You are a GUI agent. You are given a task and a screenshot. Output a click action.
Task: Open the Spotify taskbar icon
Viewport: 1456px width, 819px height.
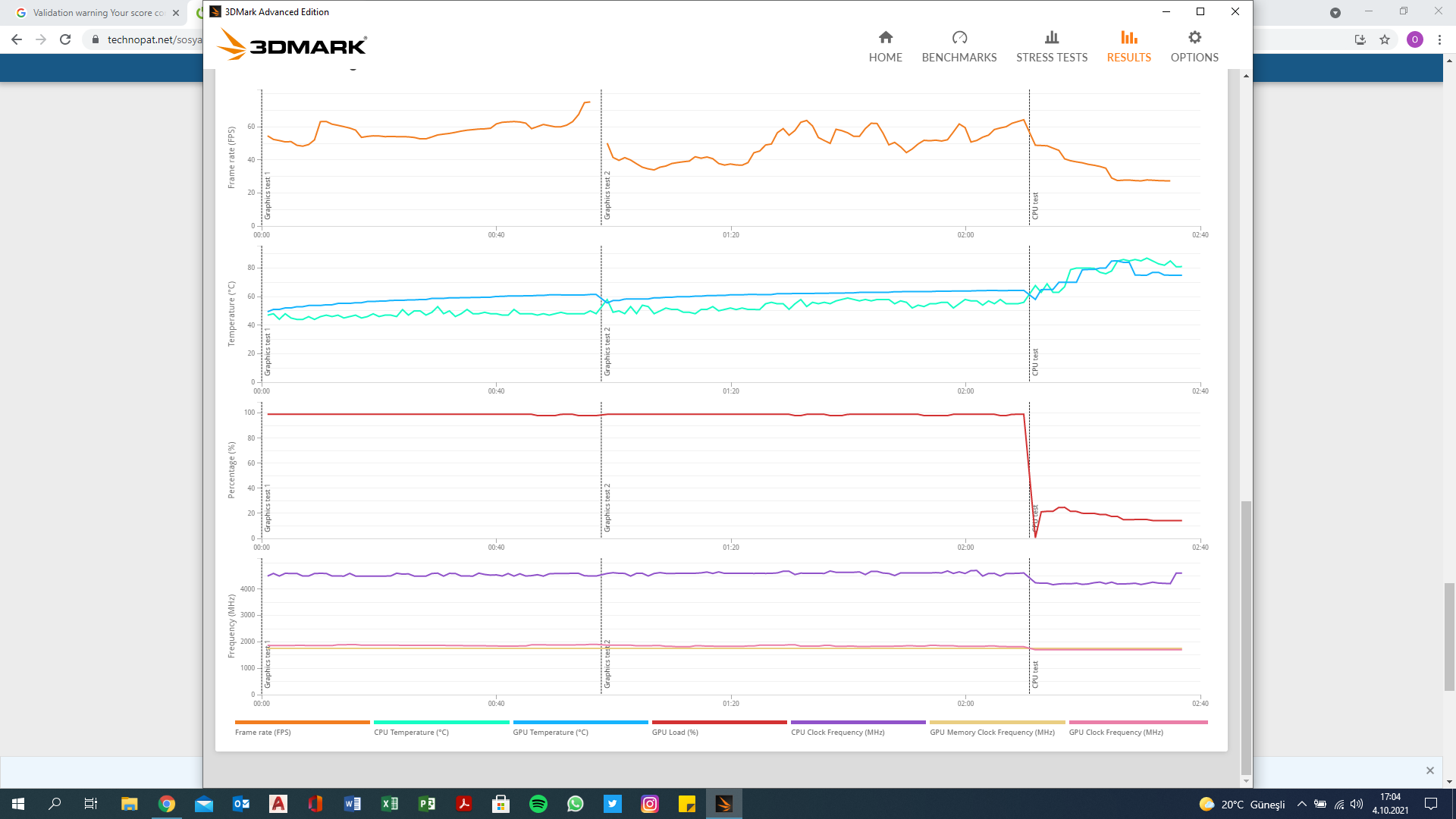538,804
